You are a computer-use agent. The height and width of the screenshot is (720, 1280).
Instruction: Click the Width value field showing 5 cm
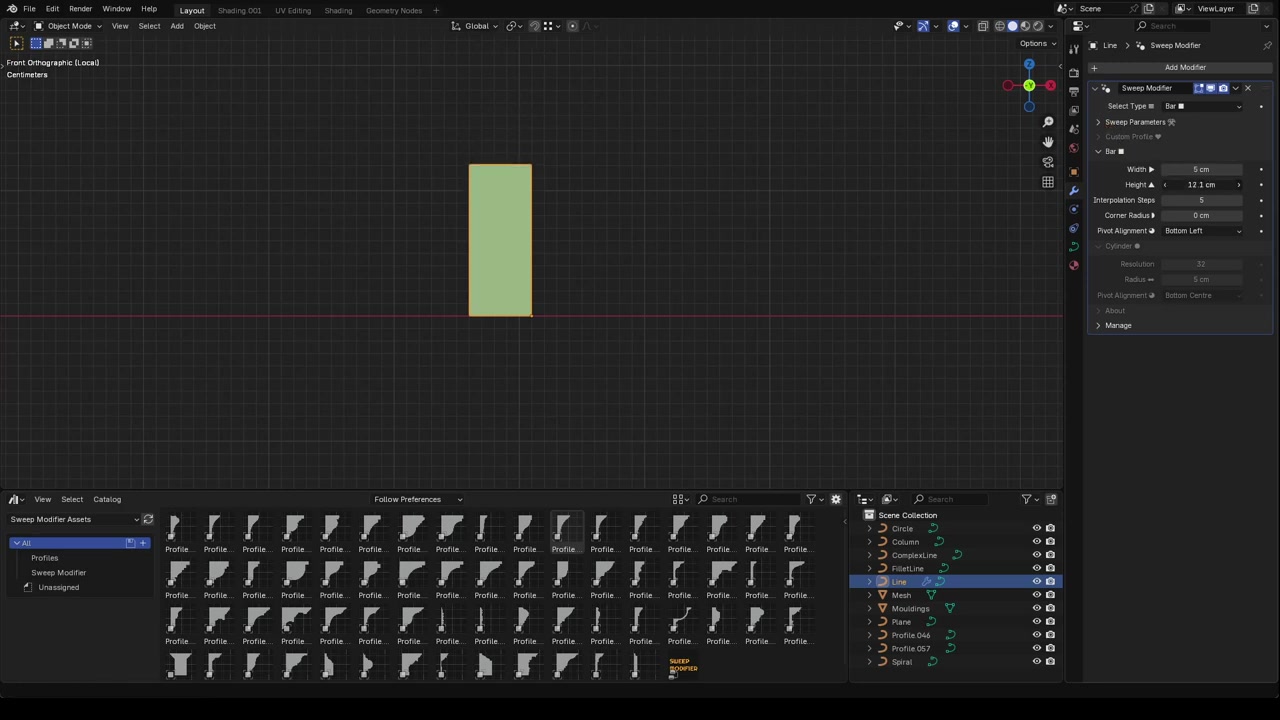[1200, 169]
